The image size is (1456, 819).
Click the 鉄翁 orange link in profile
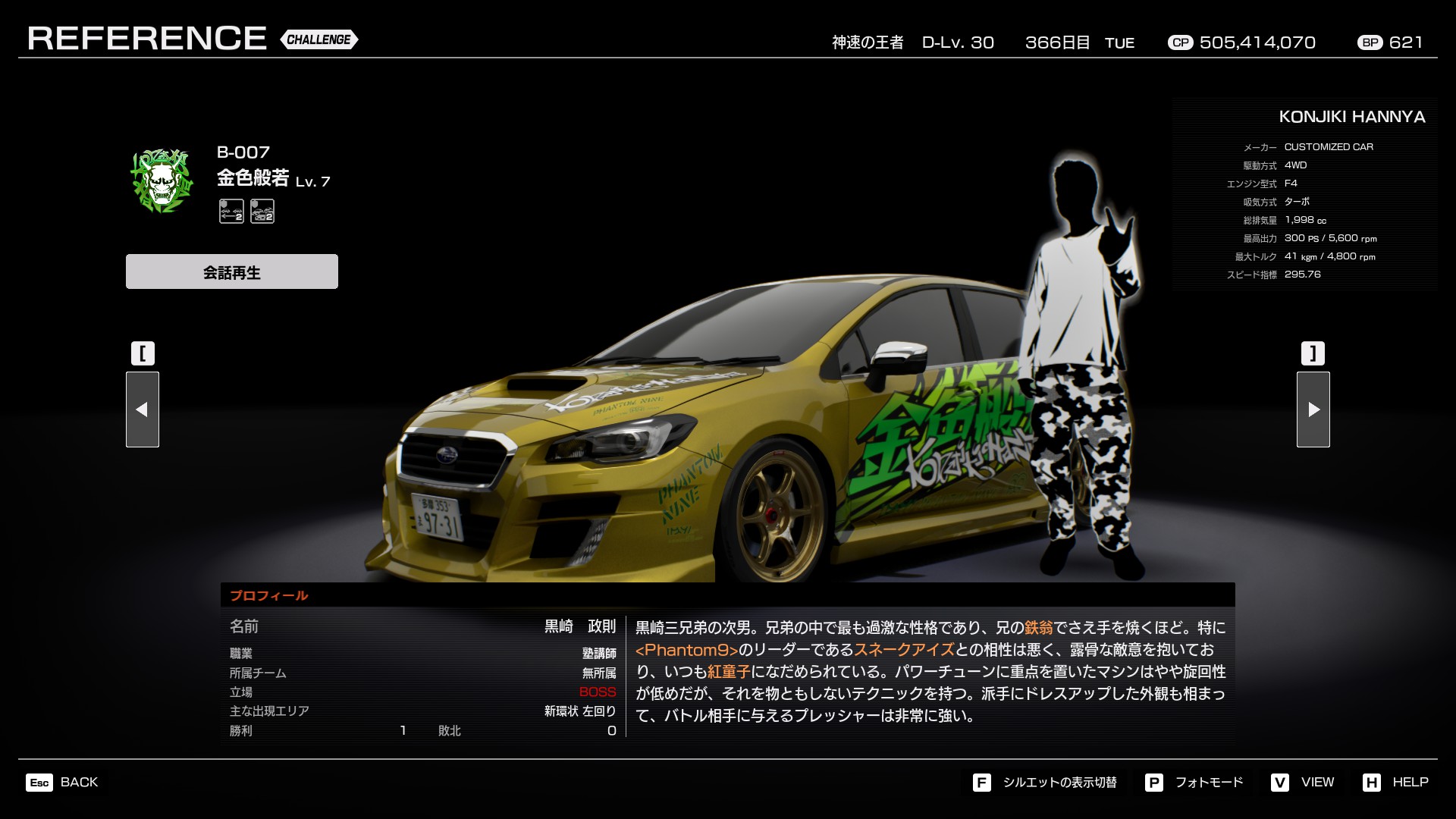[x=1039, y=628]
